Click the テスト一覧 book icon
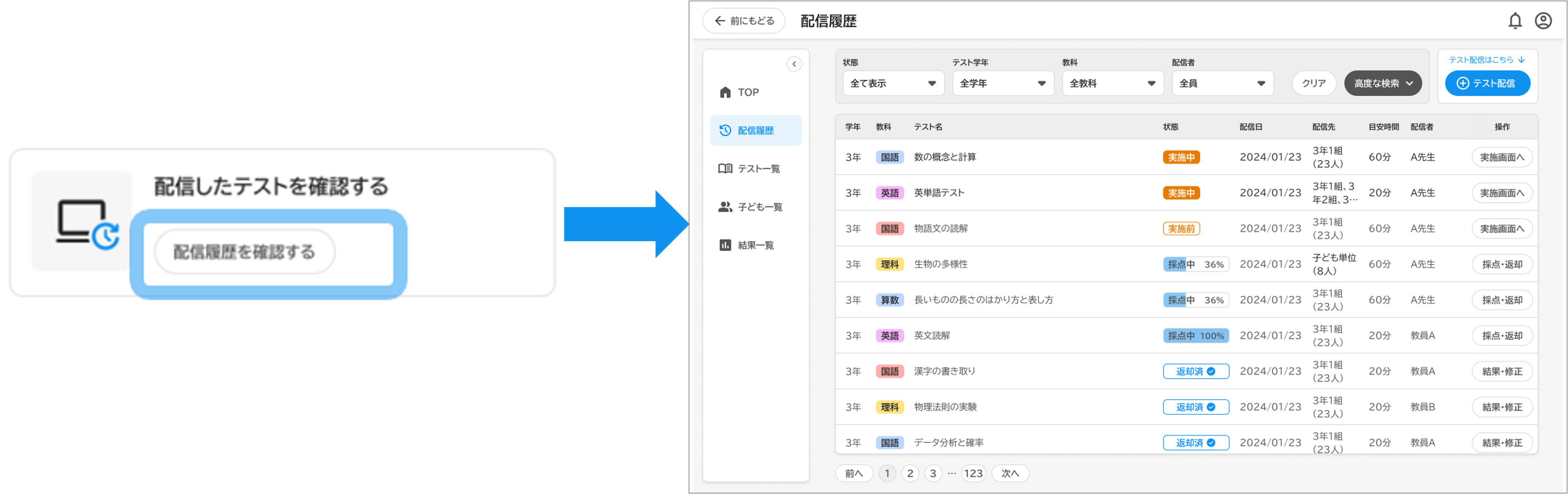The image size is (1568, 494). [725, 169]
